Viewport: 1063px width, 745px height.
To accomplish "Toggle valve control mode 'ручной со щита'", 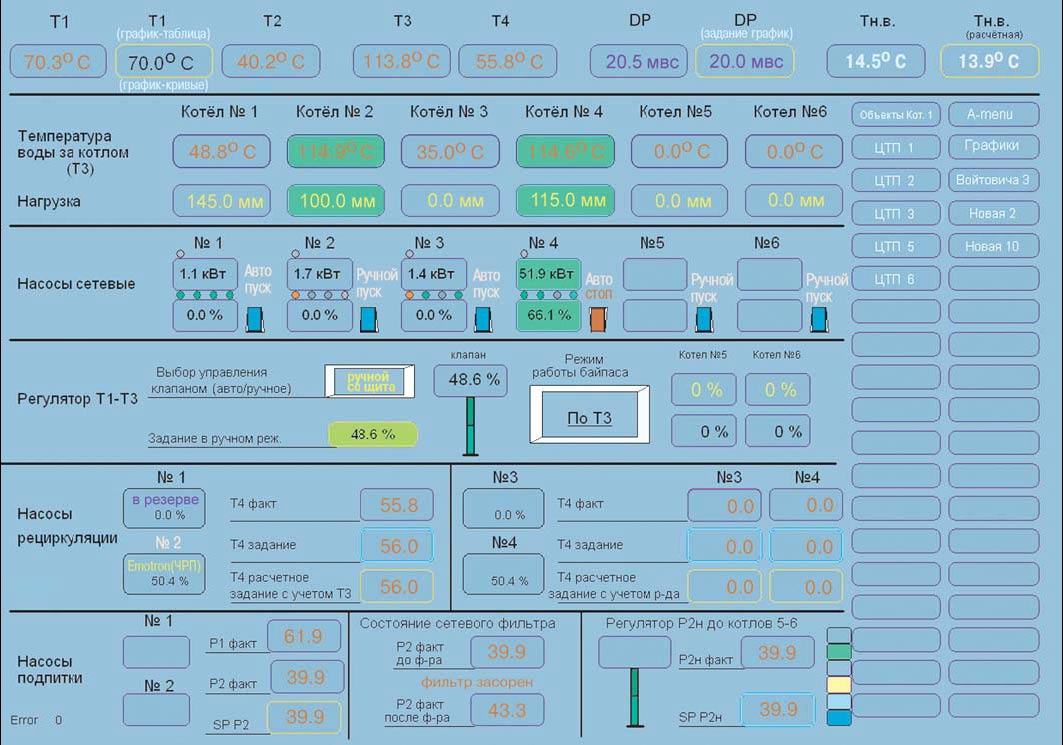I will click(x=368, y=381).
